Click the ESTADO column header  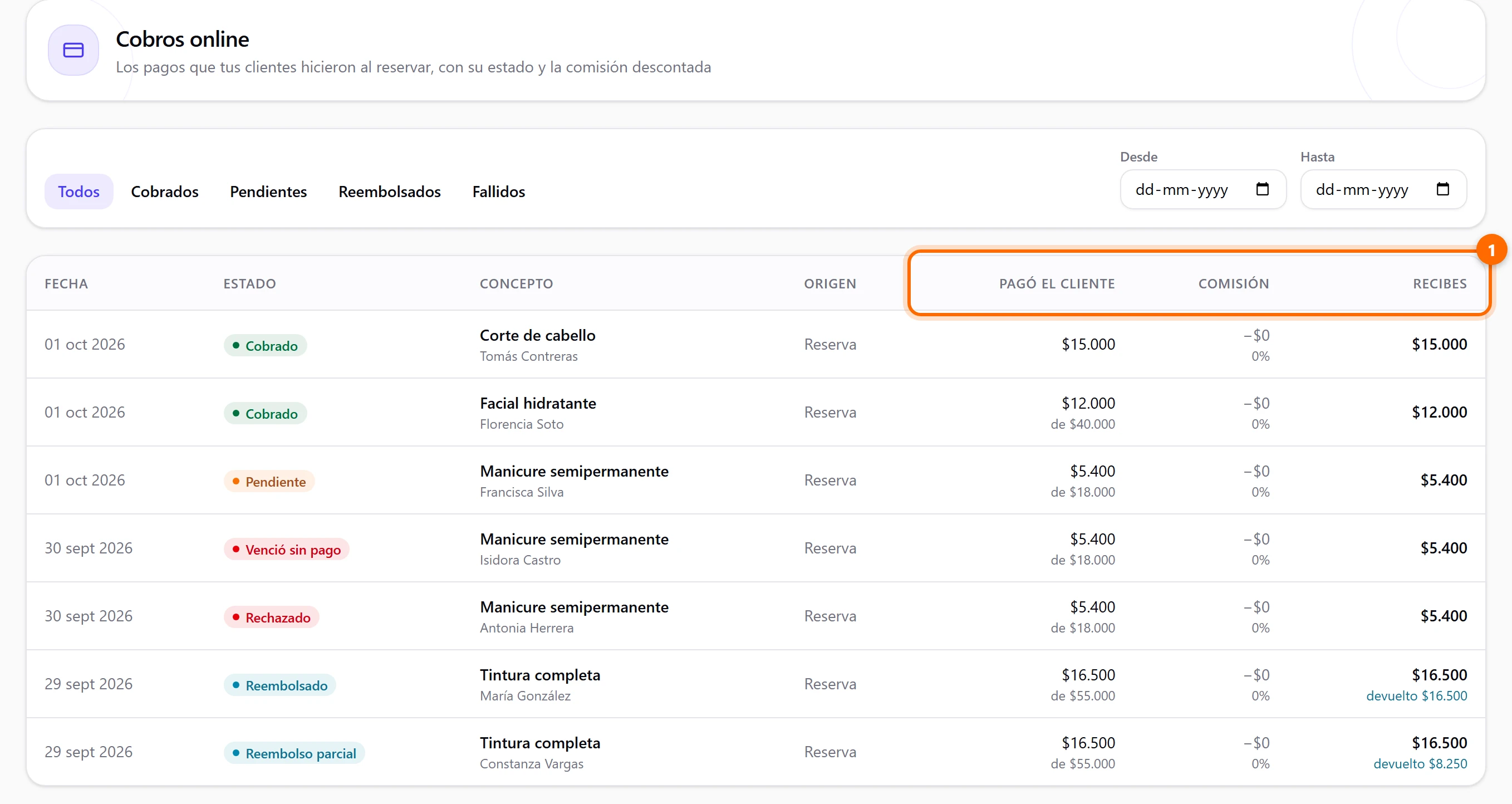(x=249, y=283)
